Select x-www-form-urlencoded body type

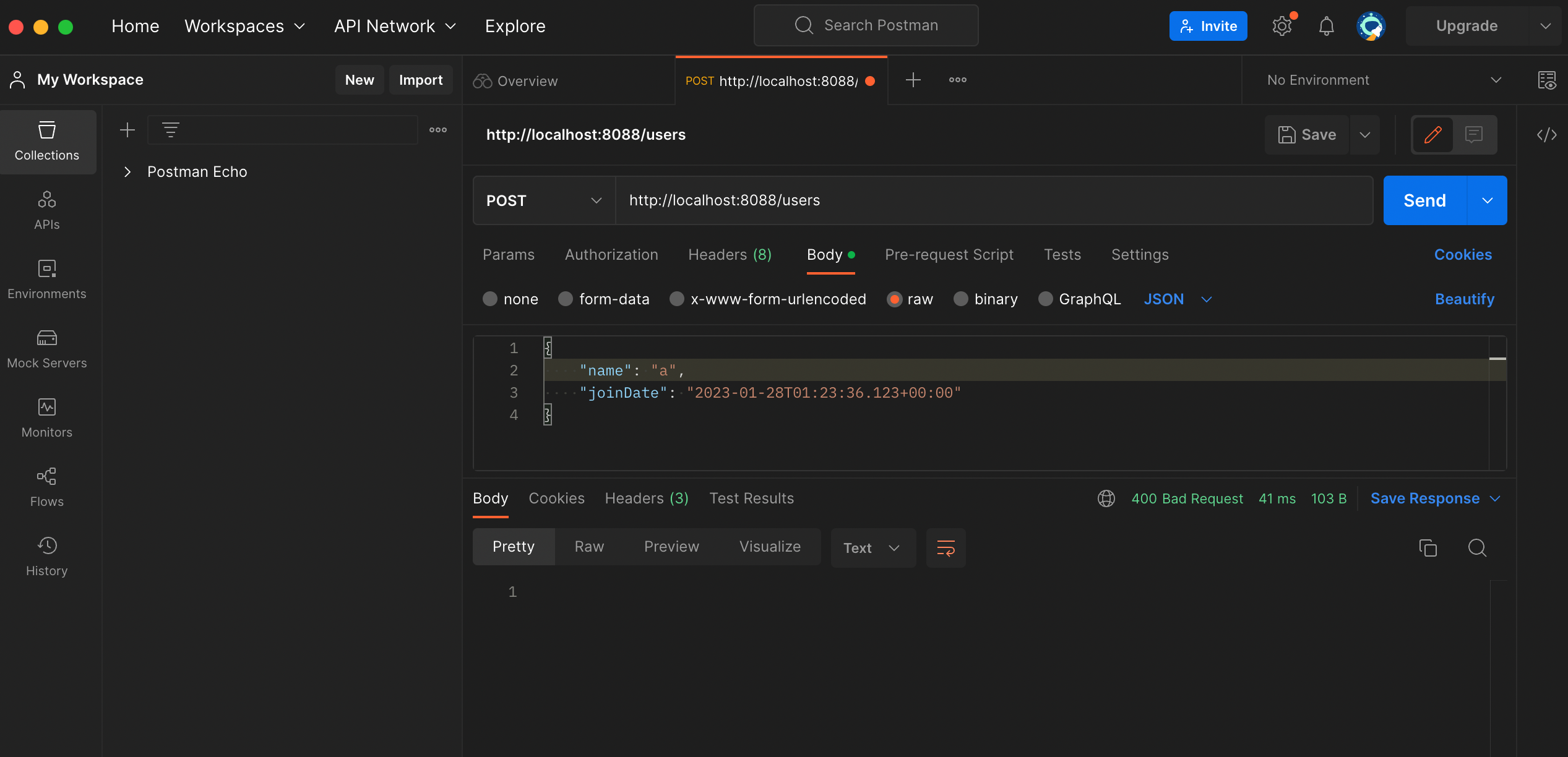(x=677, y=299)
